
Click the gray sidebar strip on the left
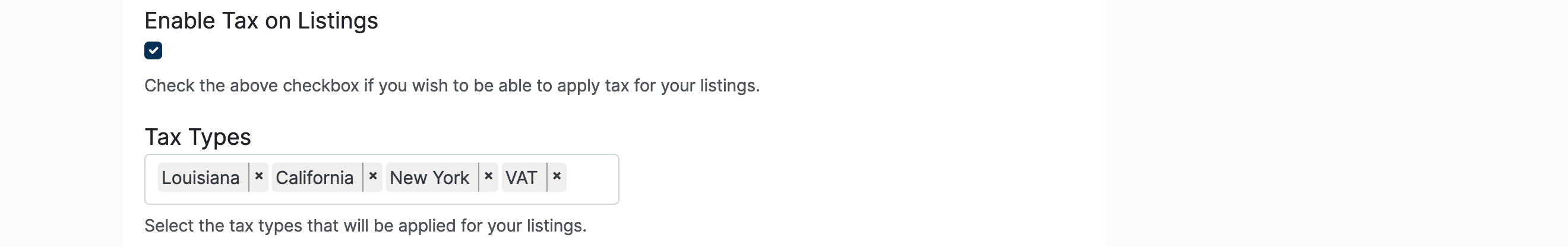[61, 122]
